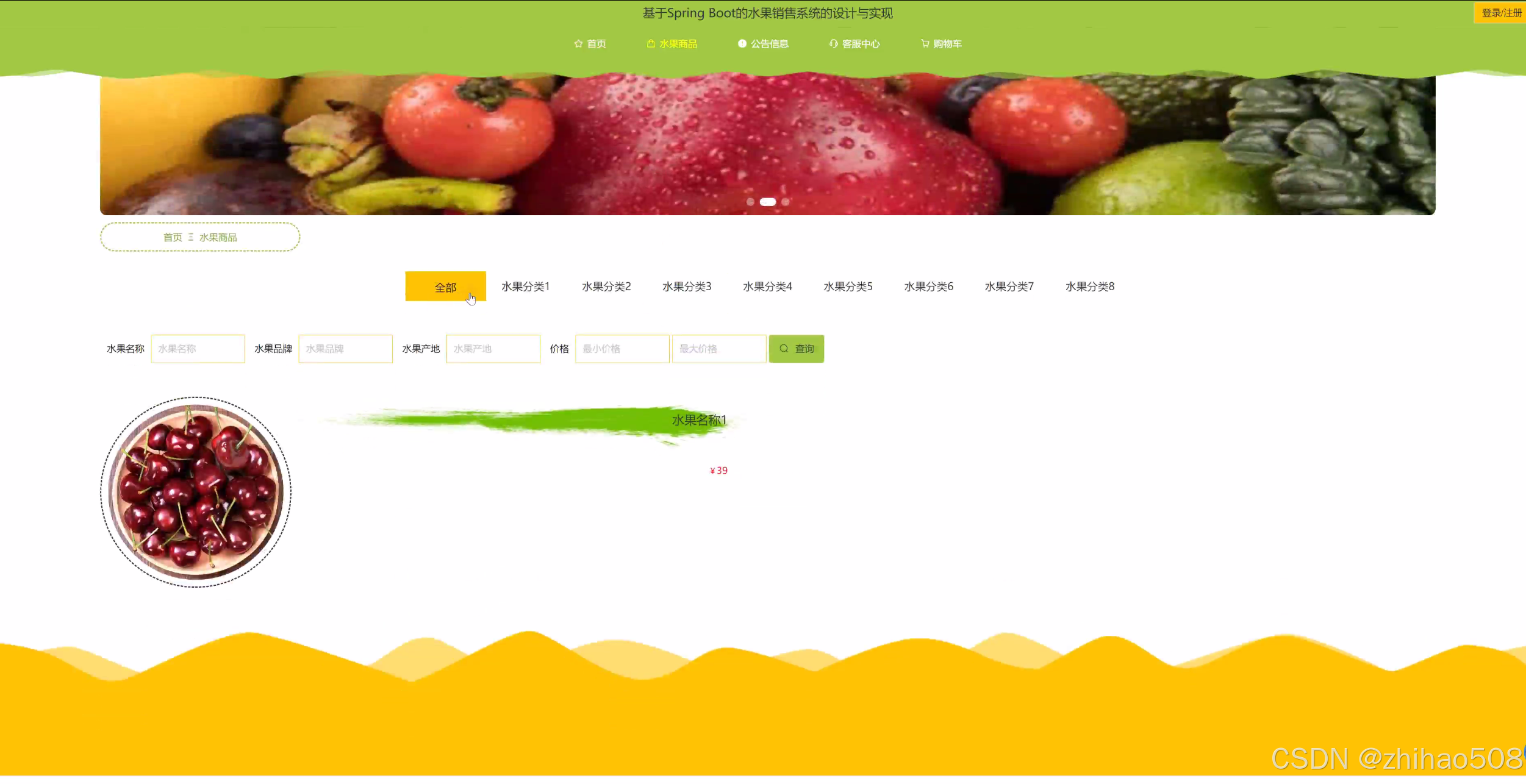
Task: Focus the 水果名称 input field
Action: click(198, 349)
